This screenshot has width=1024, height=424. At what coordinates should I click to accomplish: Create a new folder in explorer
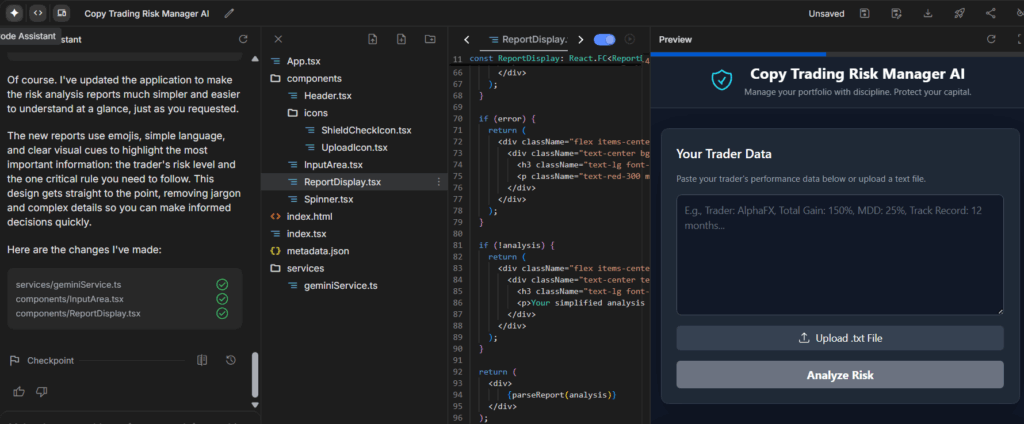pos(430,39)
